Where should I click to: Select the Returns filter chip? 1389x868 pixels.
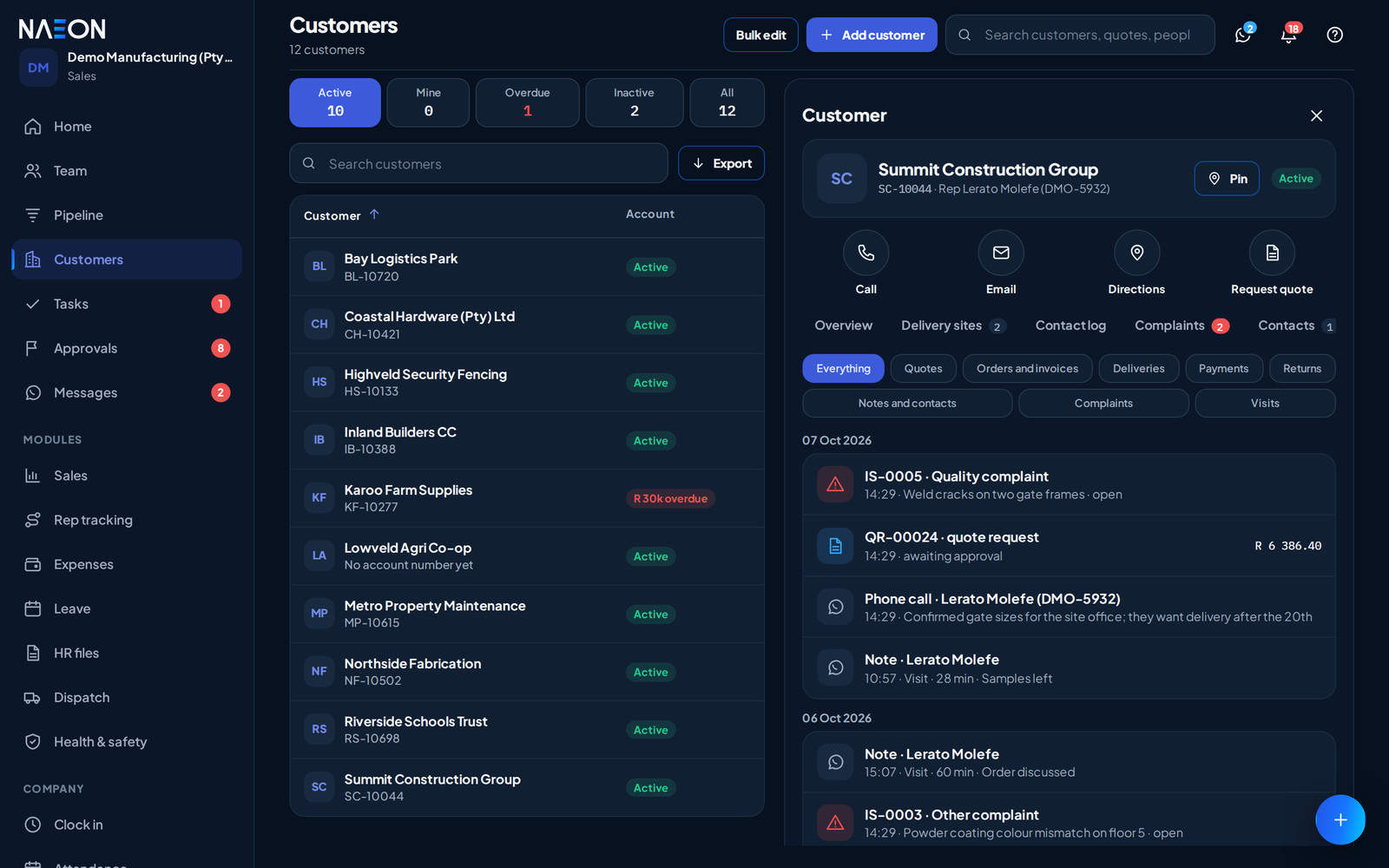tap(1302, 368)
